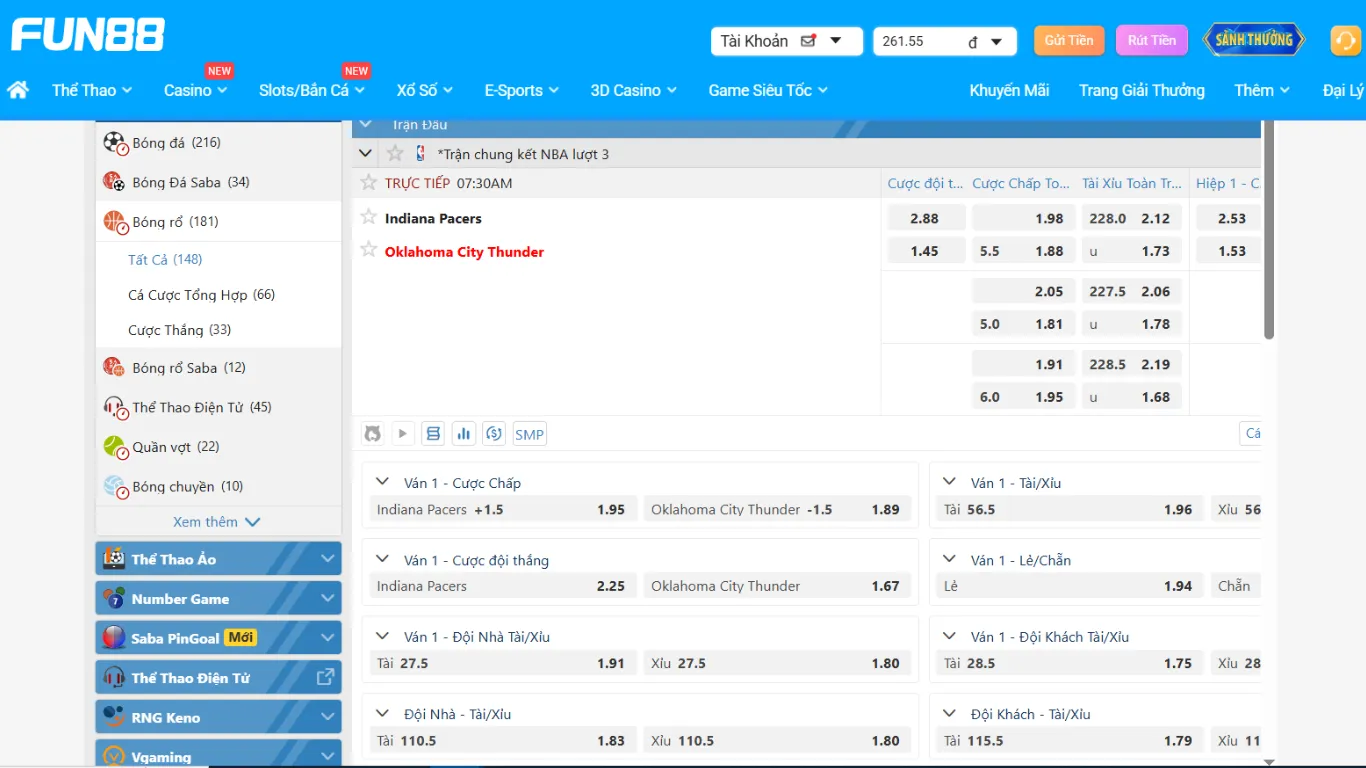
Task: Open the stacked layout view icon
Action: tap(433, 434)
